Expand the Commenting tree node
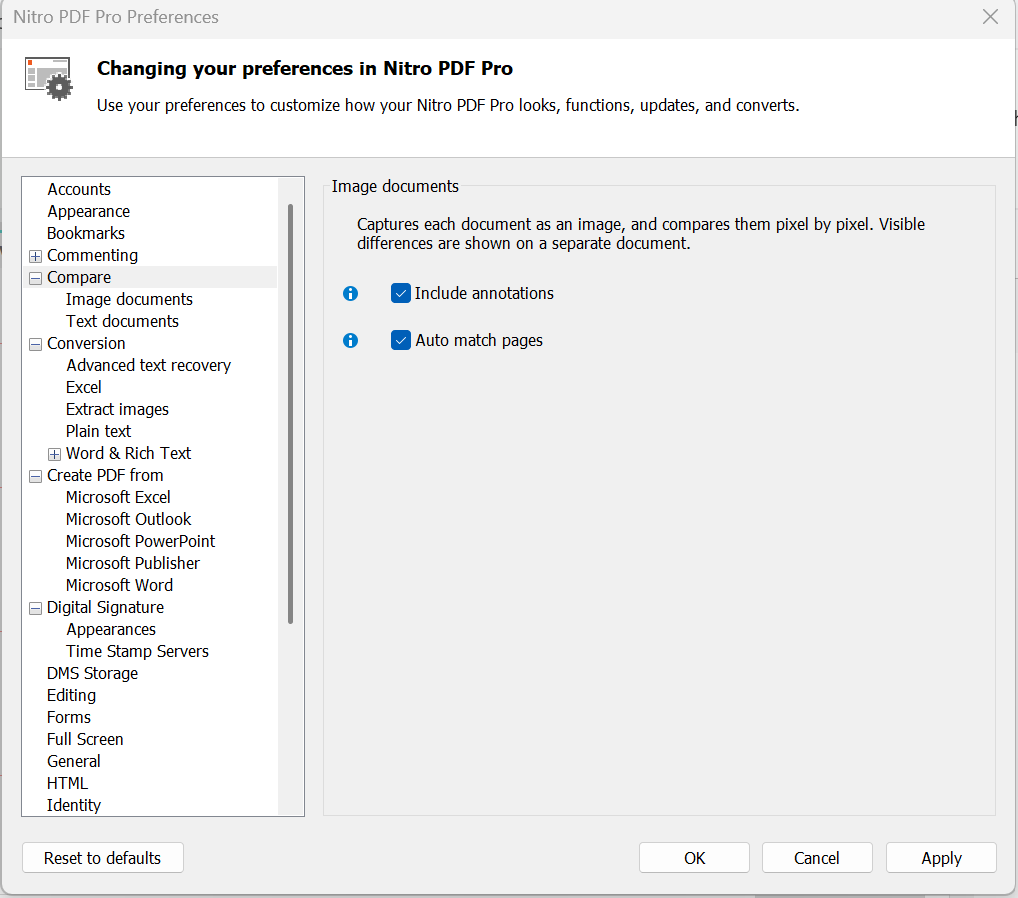The image size is (1018, 898). pyautogui.click(x=36, y=256)
